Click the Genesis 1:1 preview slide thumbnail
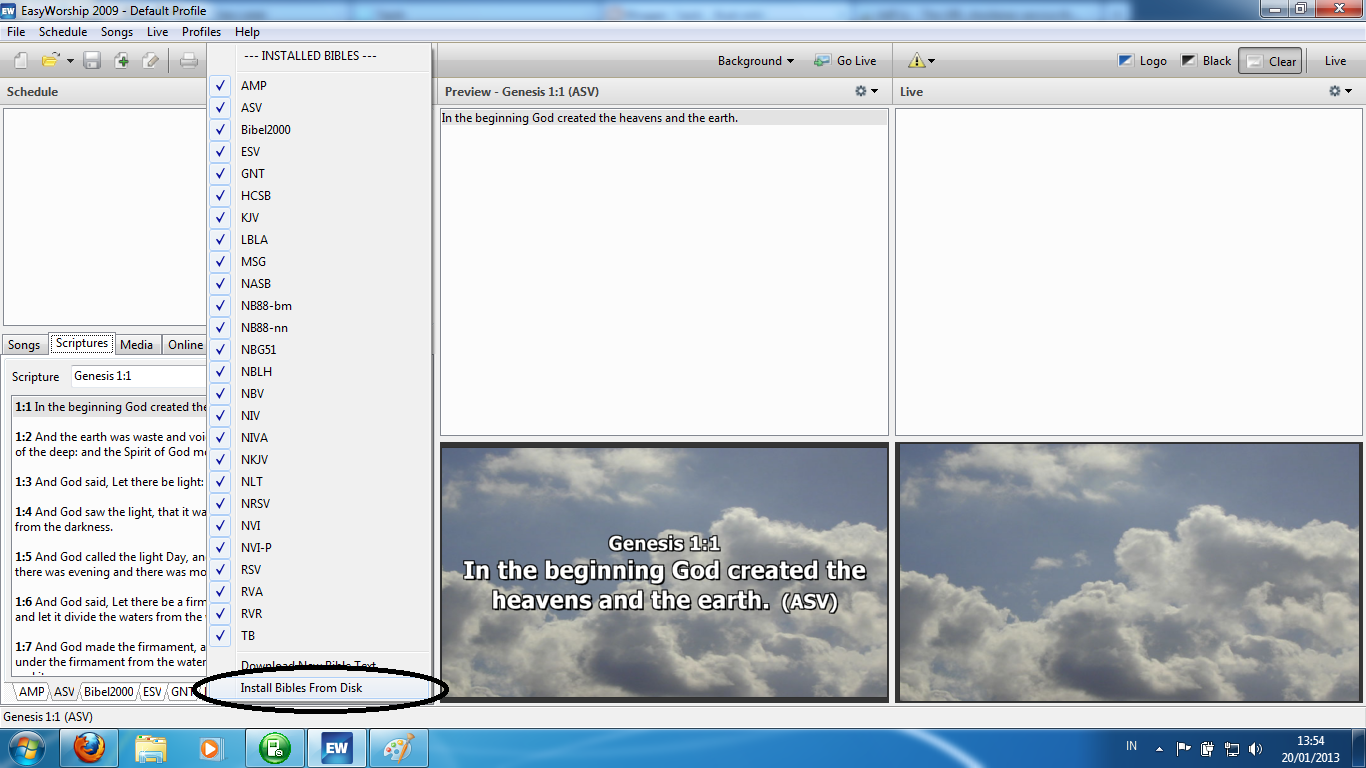Image resolution: width=1366 pixels, height=768 pixels. tap(664, 572)
